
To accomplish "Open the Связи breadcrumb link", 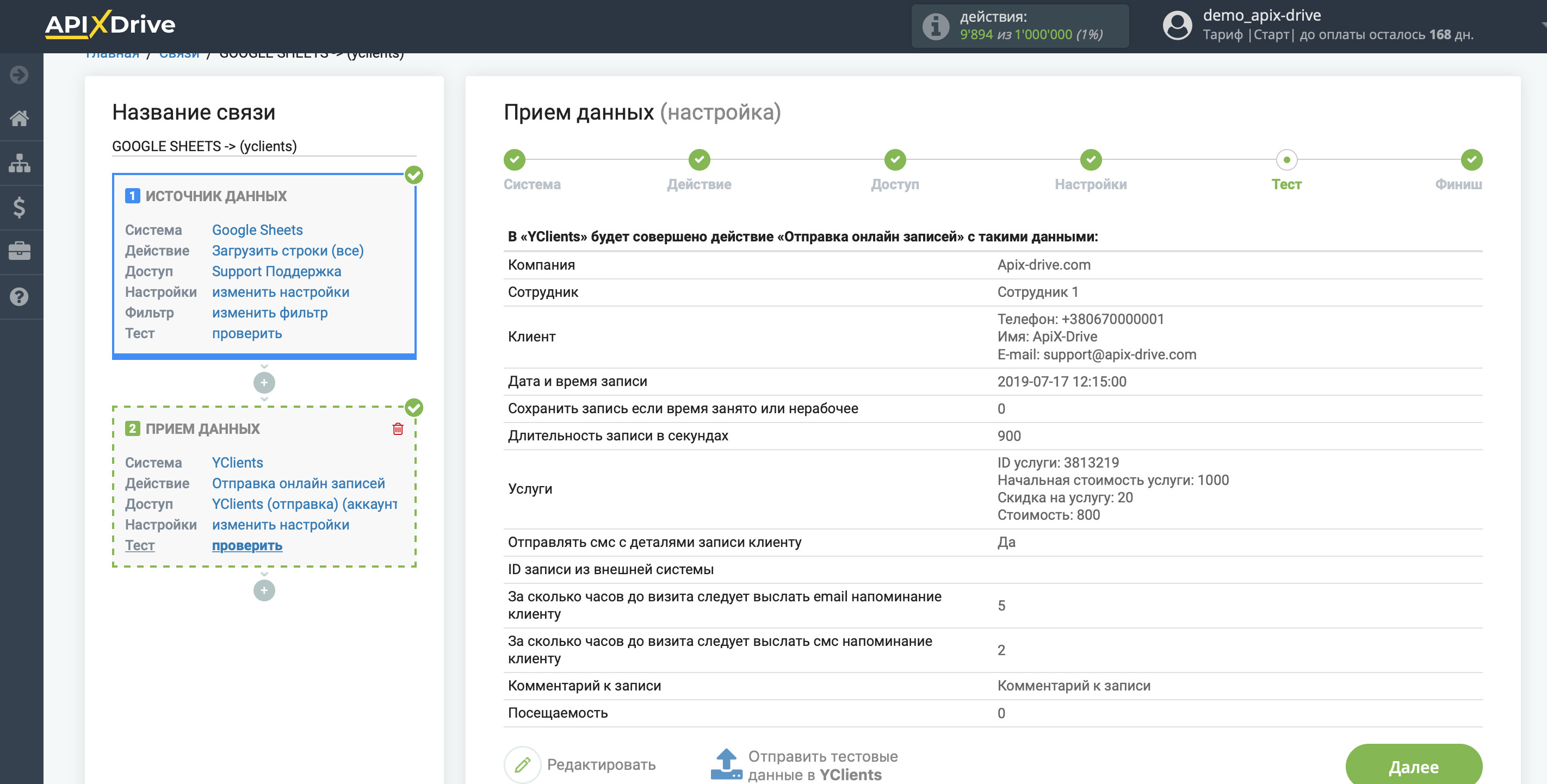I will 179,54.
